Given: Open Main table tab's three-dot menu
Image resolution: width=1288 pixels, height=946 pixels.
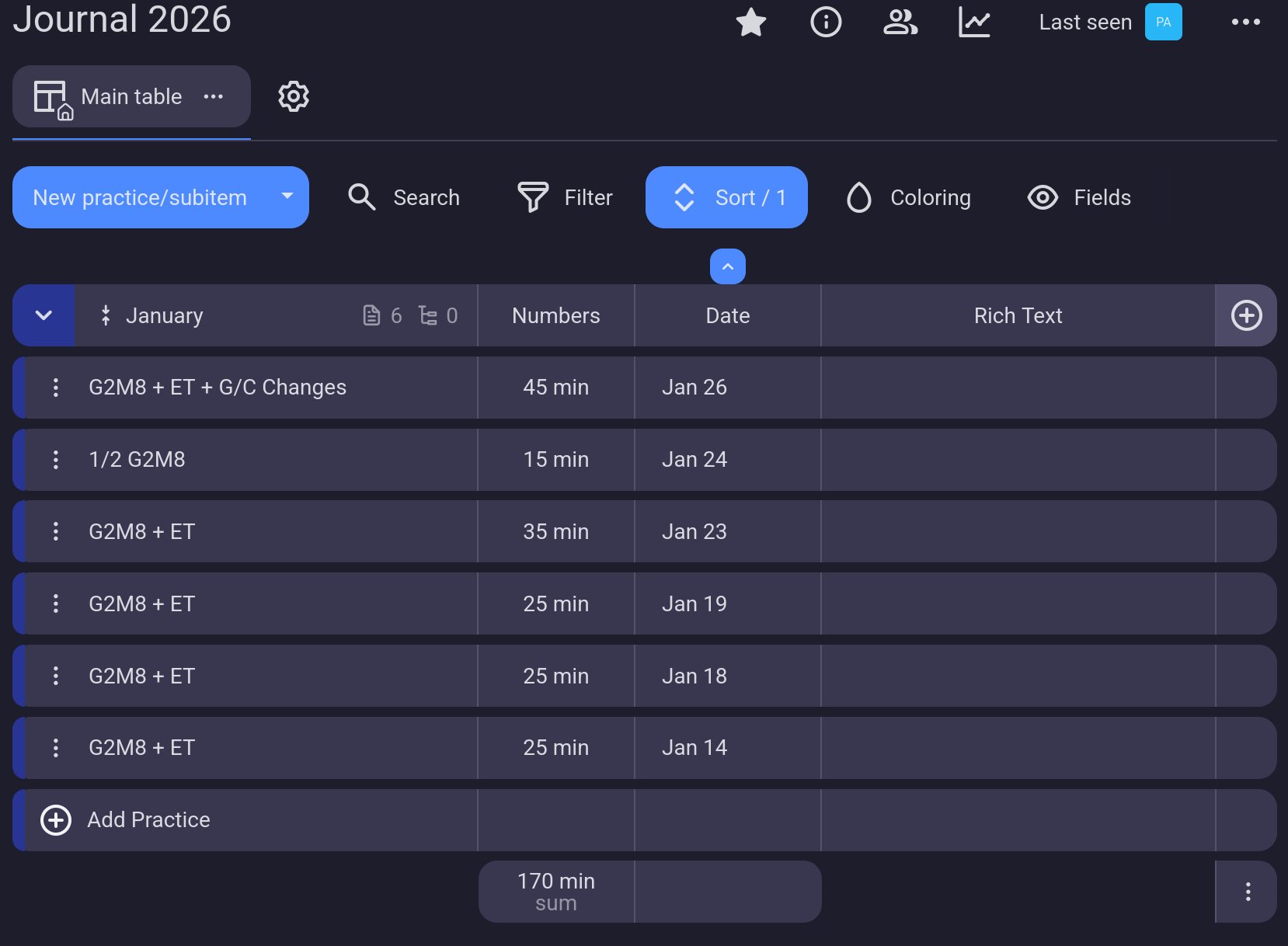Looking at the screenshot, I should [214, 96].
